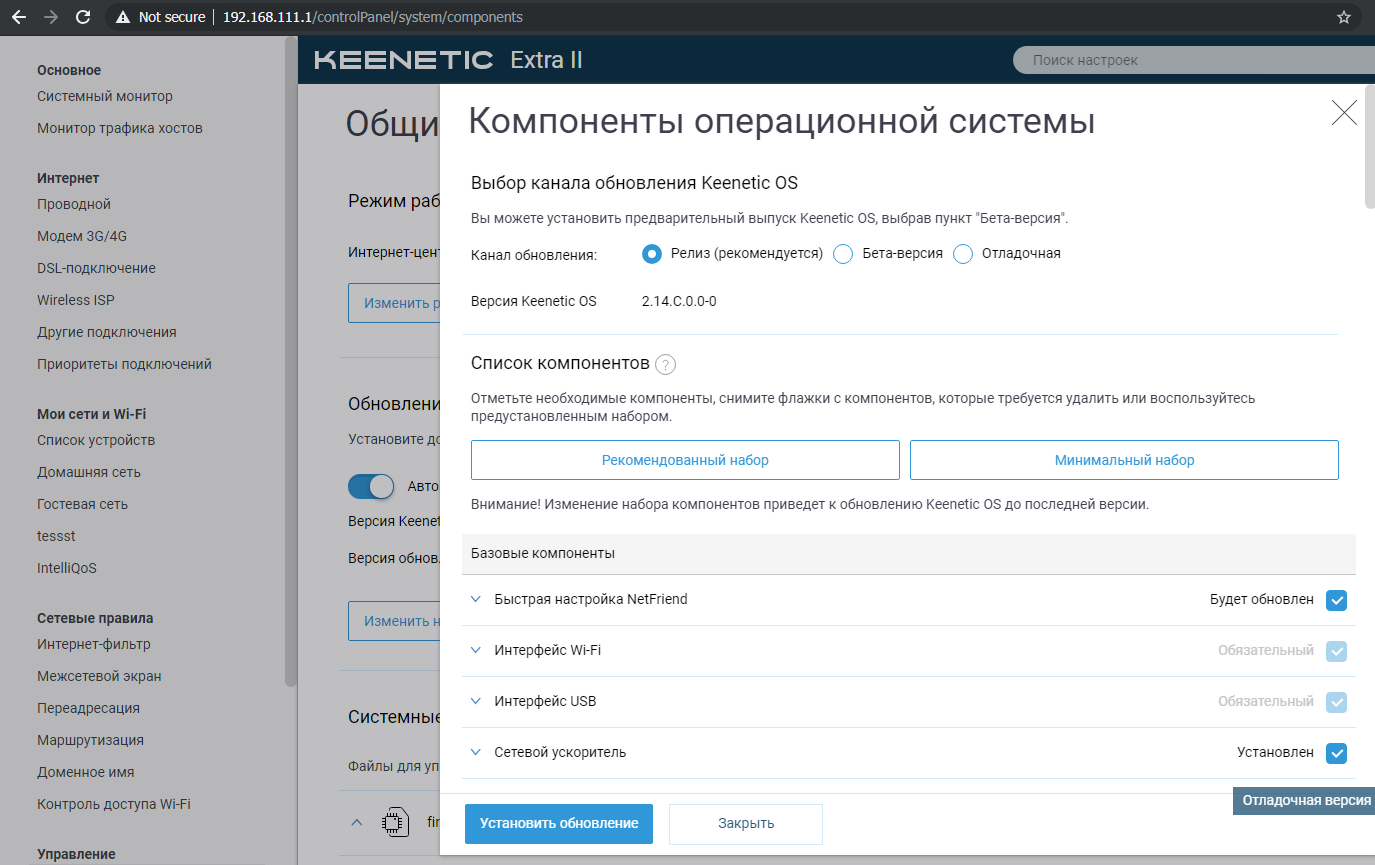
Task: Open DSL-подключение in the sidebar
Action: click(96, 268)
